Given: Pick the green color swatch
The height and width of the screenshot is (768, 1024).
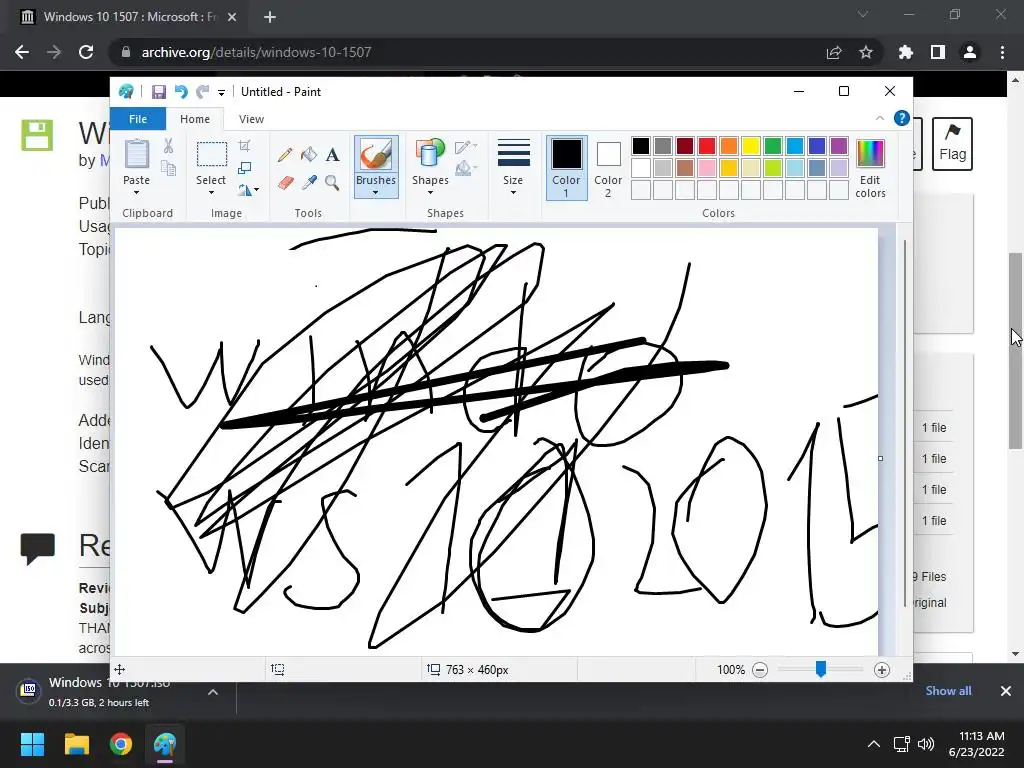Looking at the screenshot, I should click(773, 146).
